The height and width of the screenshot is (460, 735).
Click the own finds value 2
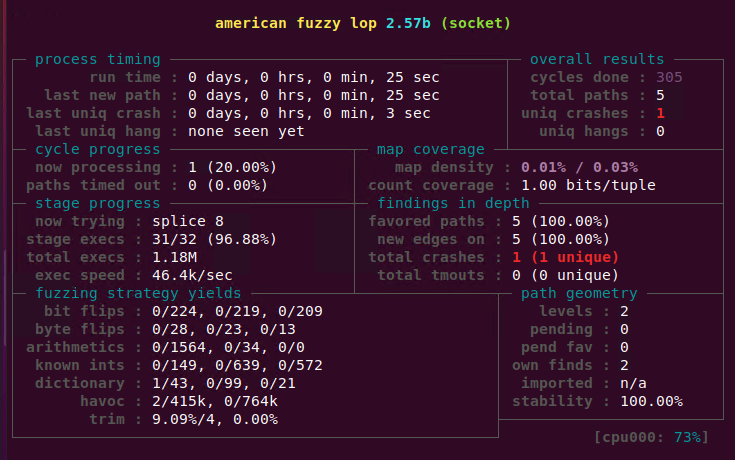(x=624, y=365)
